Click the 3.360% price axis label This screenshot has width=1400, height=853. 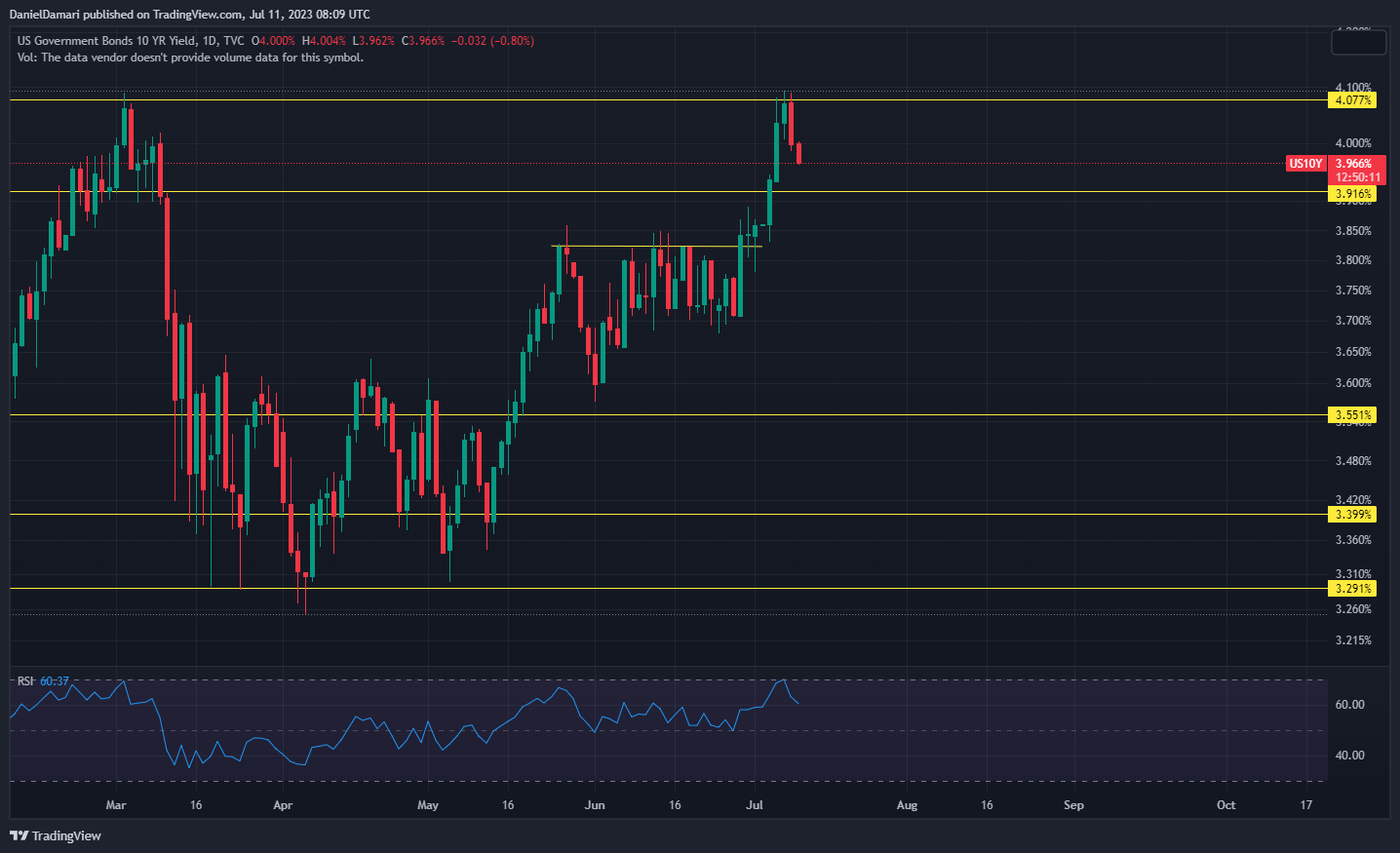(x=1353, y=540)
